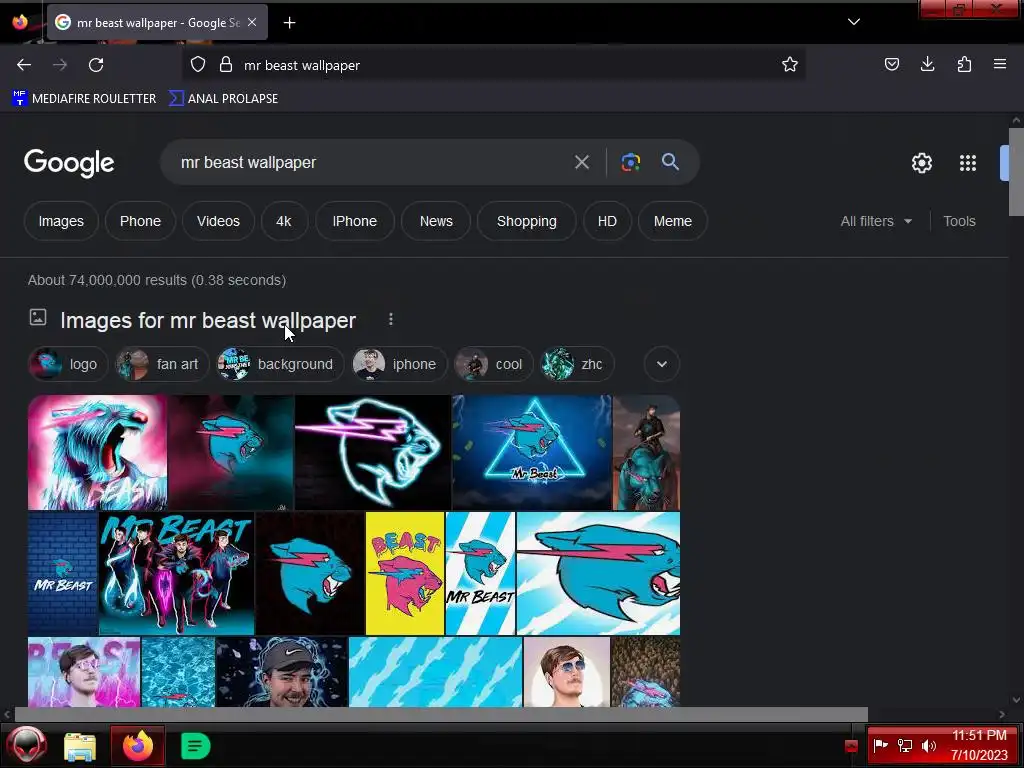Click the Google logo
The image size is (1024, 768).
pos(69,163)
